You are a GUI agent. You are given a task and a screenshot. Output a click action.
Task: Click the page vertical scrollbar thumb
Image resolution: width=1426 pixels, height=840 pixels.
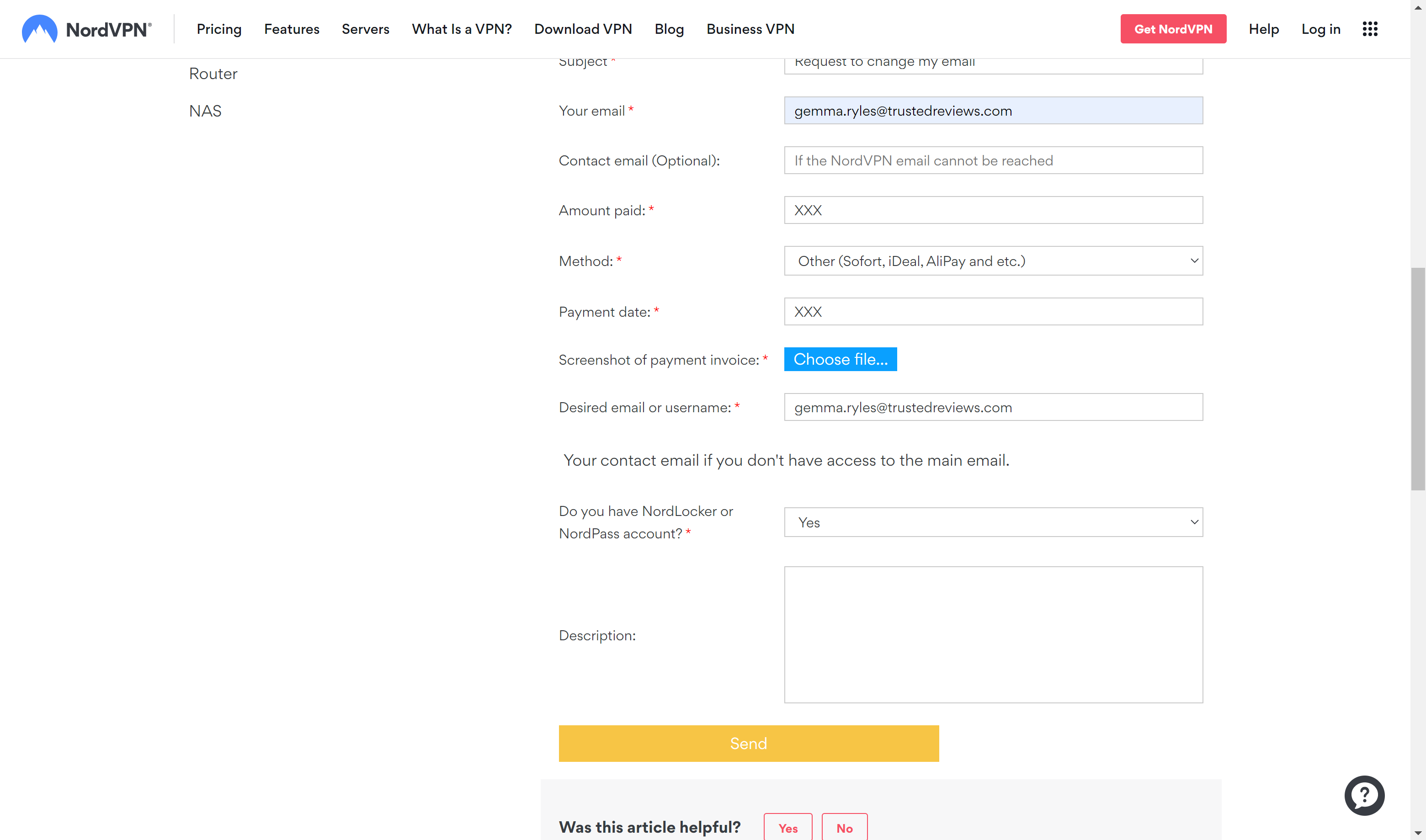click(1417, 379)
